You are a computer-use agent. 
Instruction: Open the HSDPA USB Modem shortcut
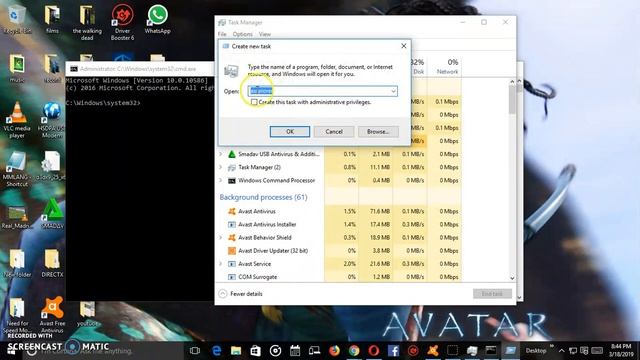click(52, 120)
